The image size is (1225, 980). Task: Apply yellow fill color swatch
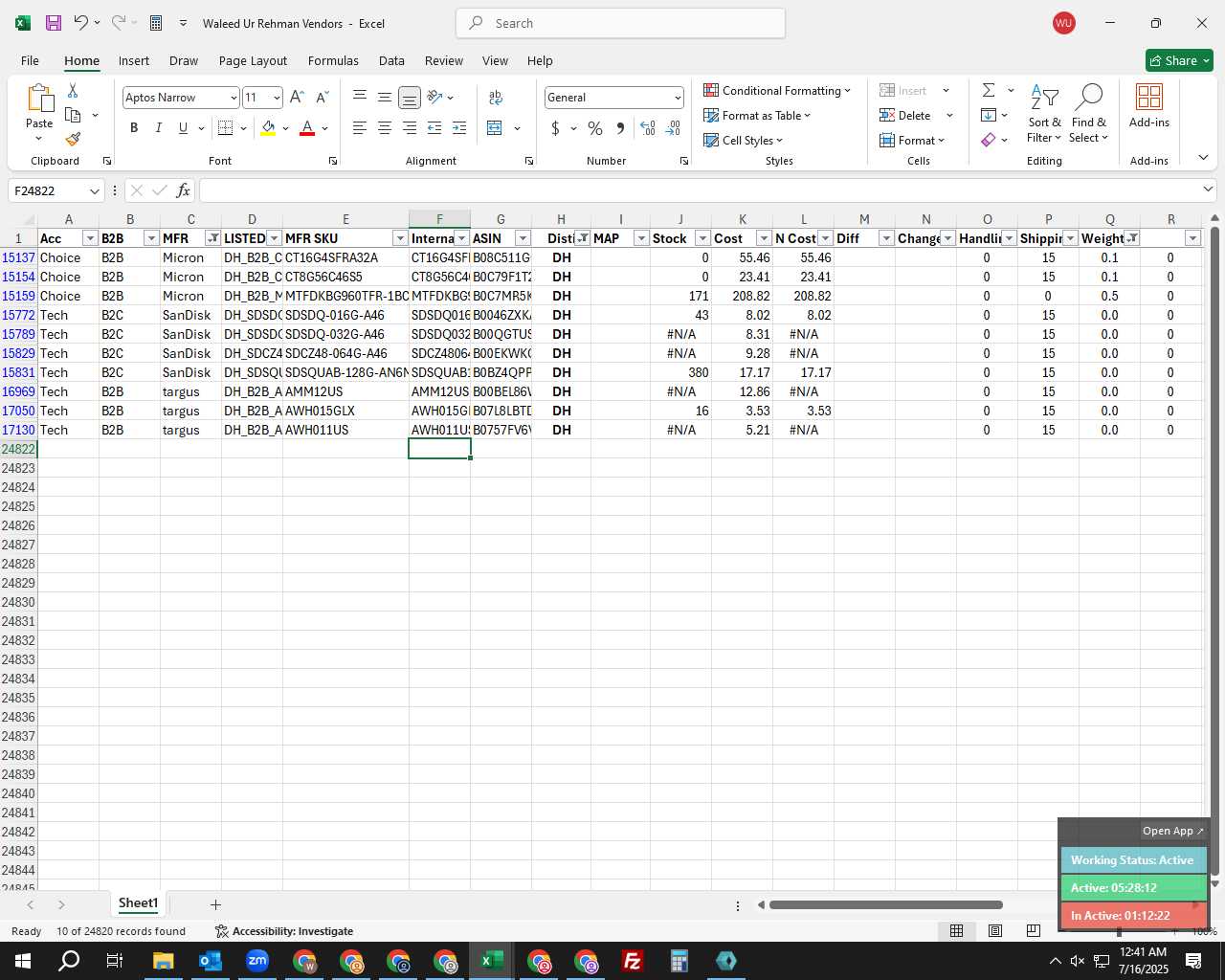tap(268, 128)
